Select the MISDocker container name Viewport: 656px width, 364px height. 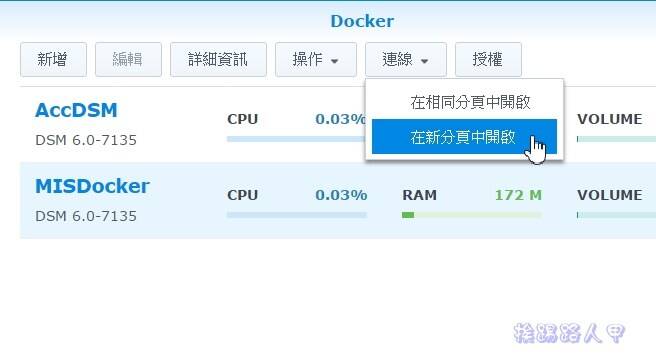coord(92,186)
